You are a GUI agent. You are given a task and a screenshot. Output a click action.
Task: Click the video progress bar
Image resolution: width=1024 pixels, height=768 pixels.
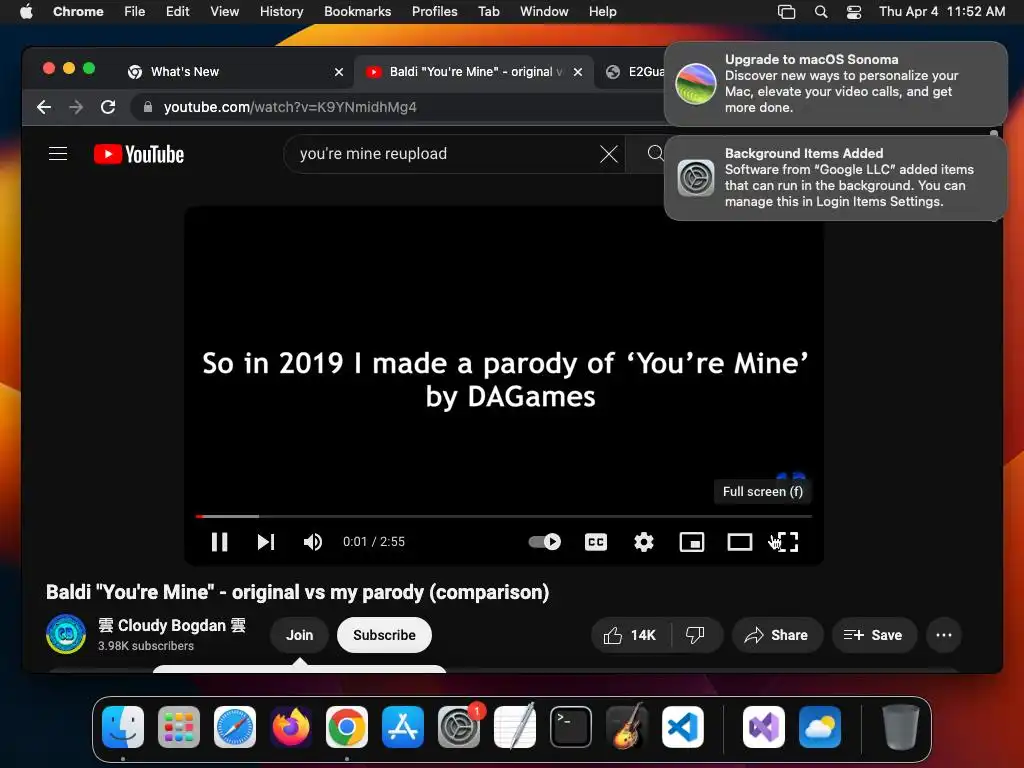click(x=504, y=516)
